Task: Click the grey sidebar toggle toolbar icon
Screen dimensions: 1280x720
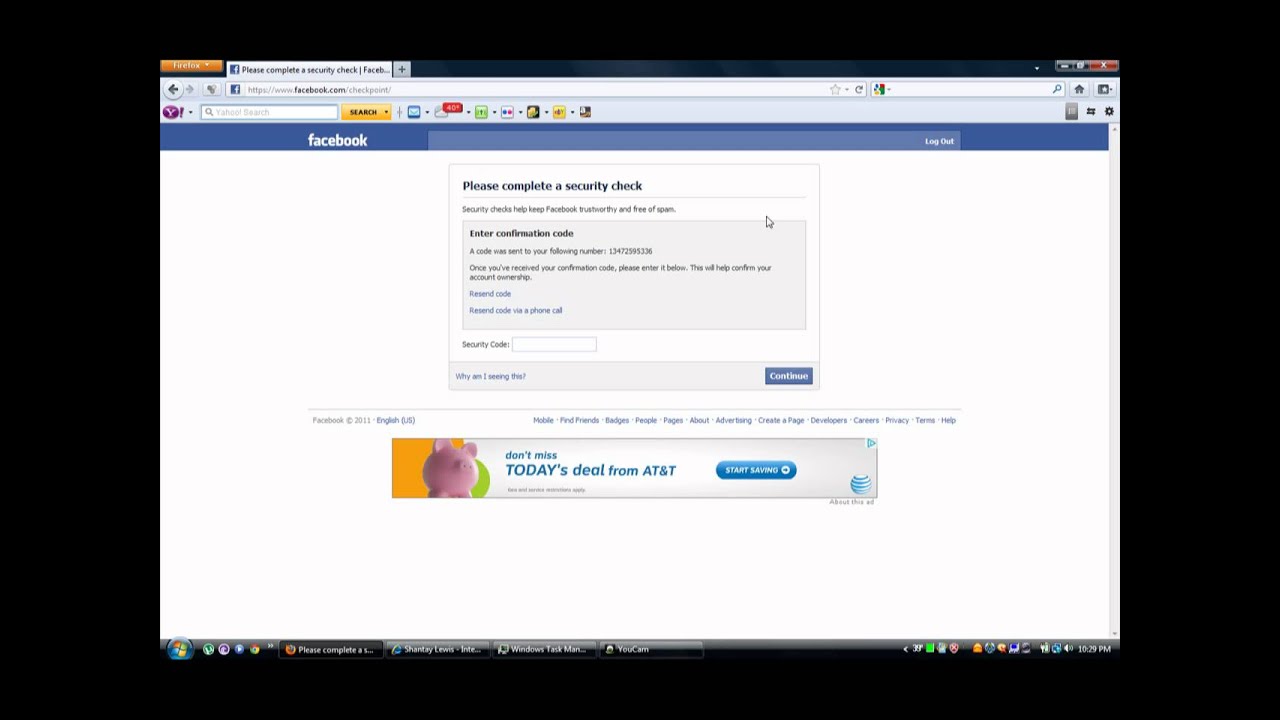Action: [1071, 112]
